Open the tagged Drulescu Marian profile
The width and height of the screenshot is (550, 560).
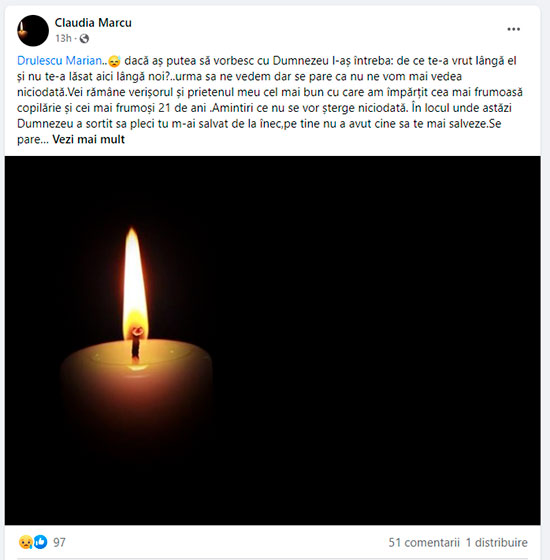pos(59,61)
